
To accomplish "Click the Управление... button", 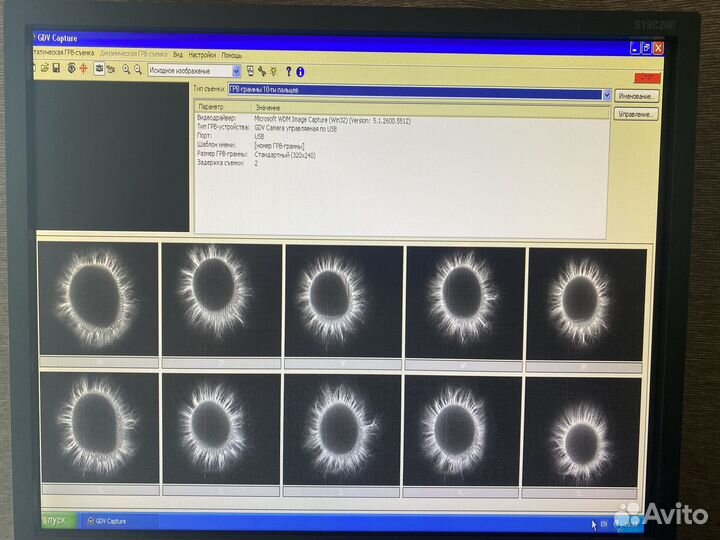I will [636, 115].
